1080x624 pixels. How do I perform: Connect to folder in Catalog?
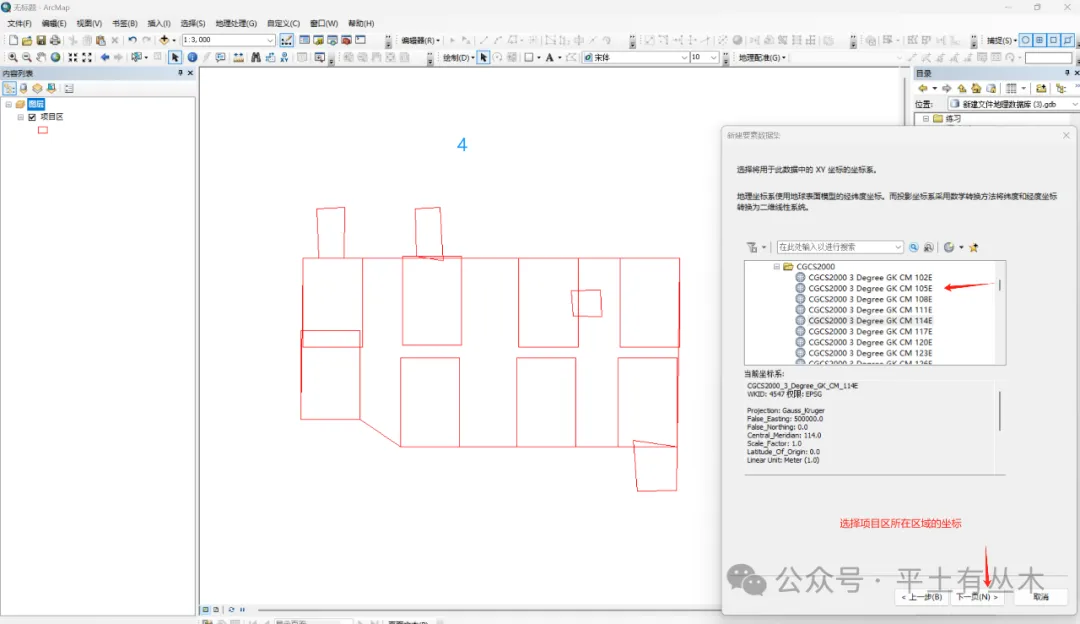(x=1041, y=88)
